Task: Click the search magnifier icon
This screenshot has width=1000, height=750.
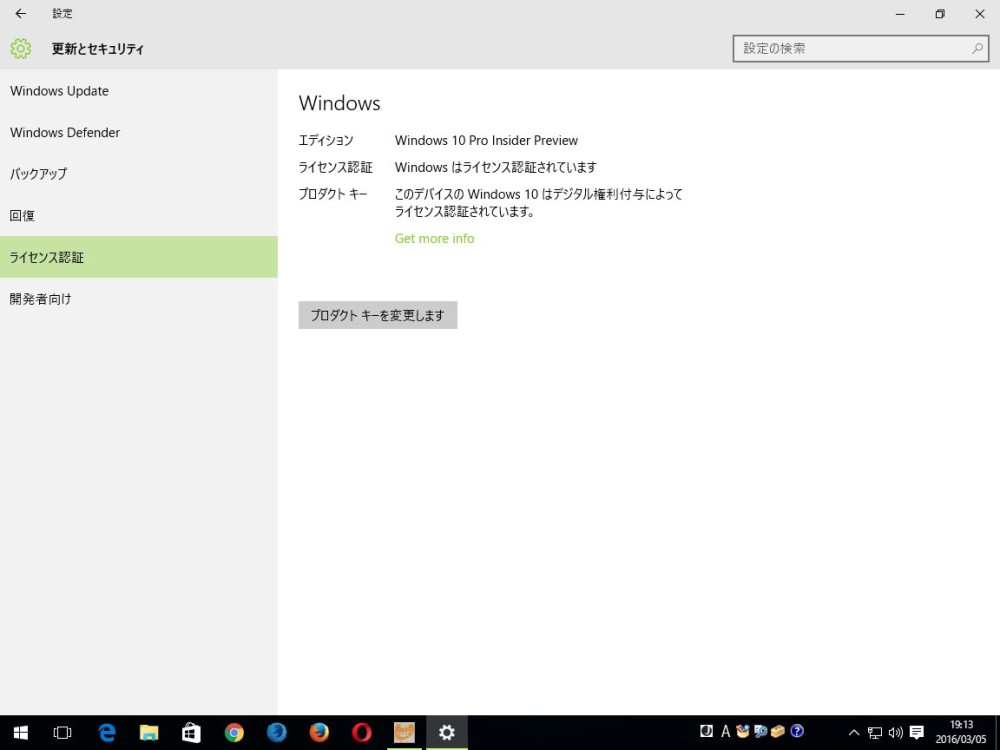Action: click(x=977, y=48)
